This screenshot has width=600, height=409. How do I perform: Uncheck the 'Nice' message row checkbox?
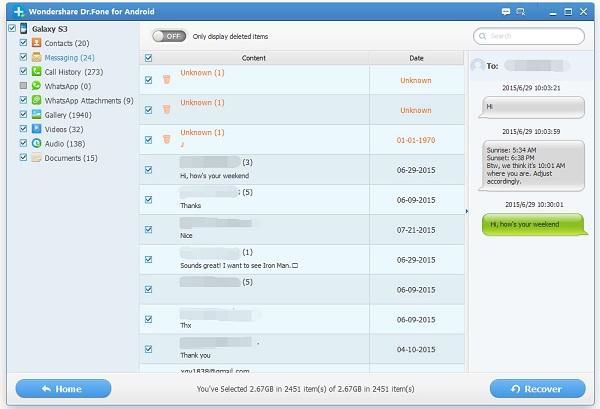[148, 229]
